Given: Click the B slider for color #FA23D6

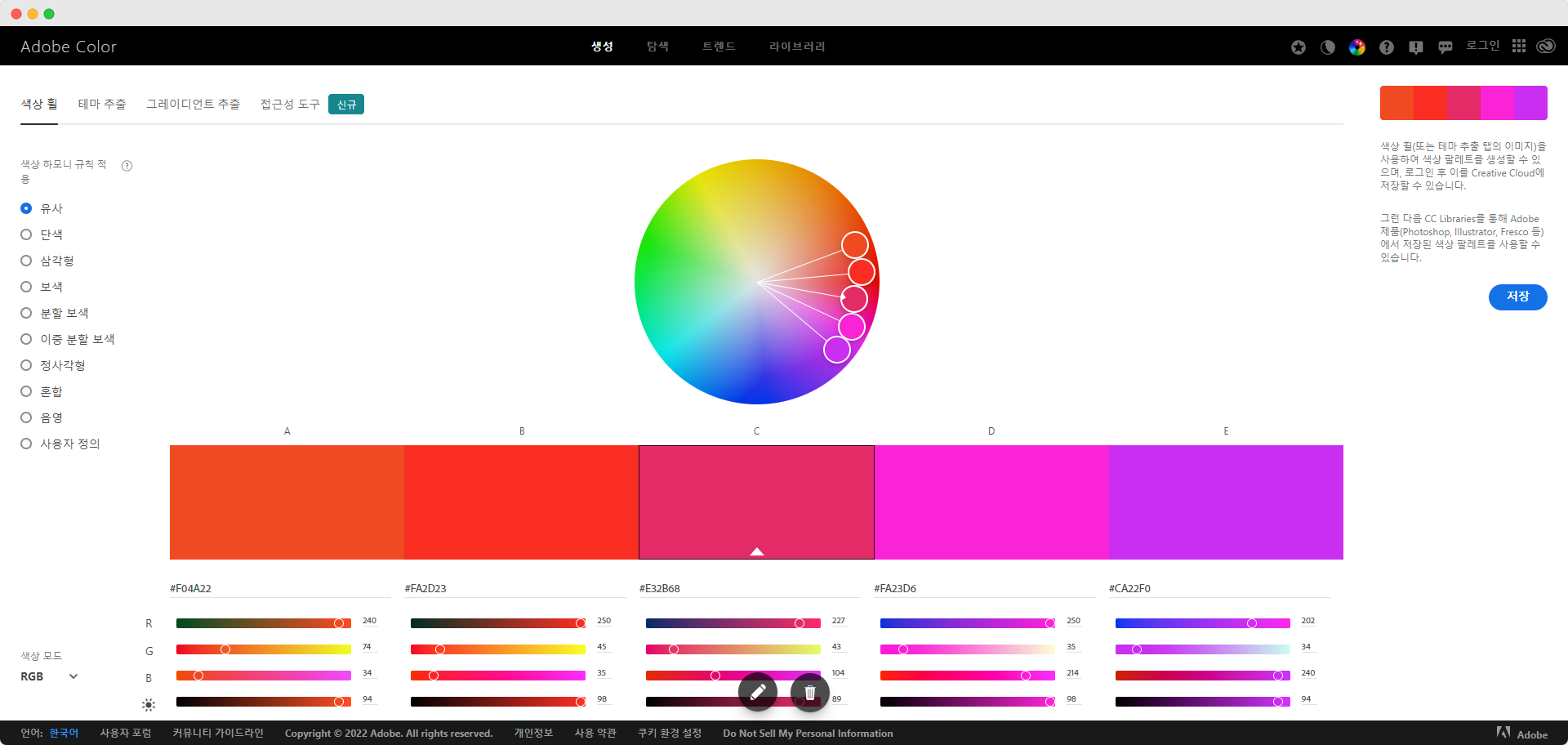Looking at the screenshot, I should click(968, 676).
